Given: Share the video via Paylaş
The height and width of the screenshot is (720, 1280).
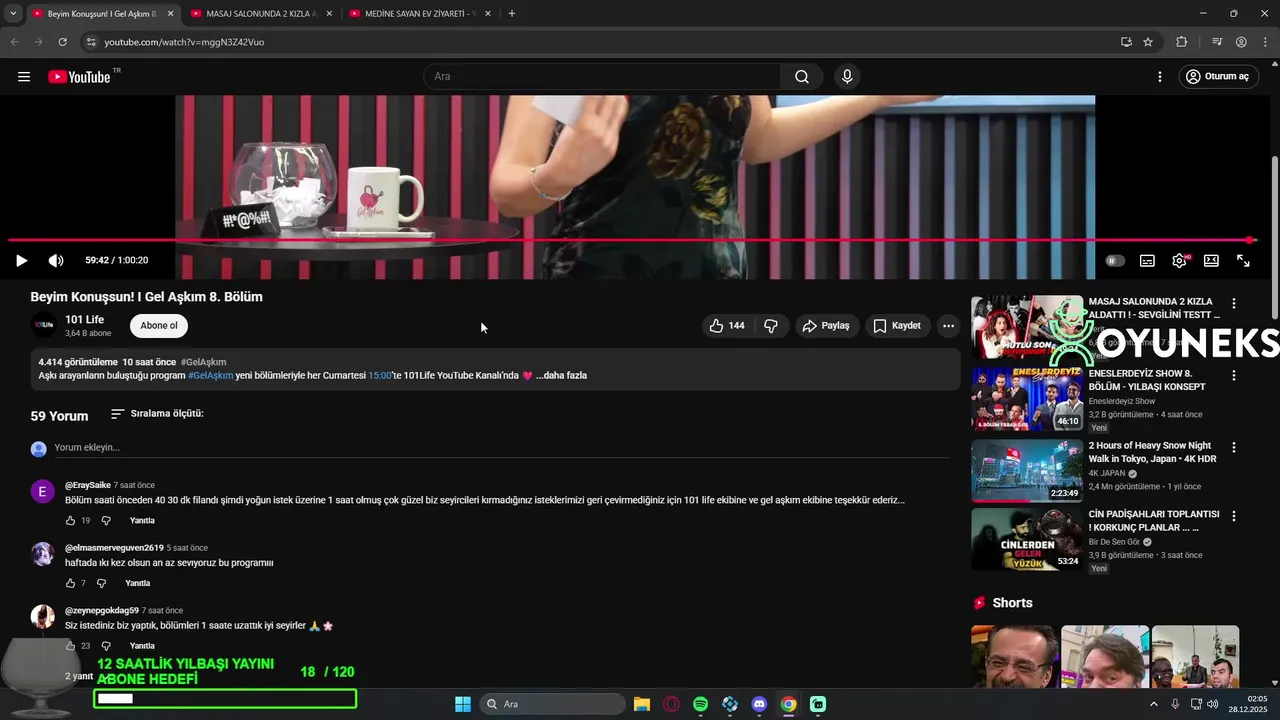Looking at the screenshot, I should click(826, 326).
